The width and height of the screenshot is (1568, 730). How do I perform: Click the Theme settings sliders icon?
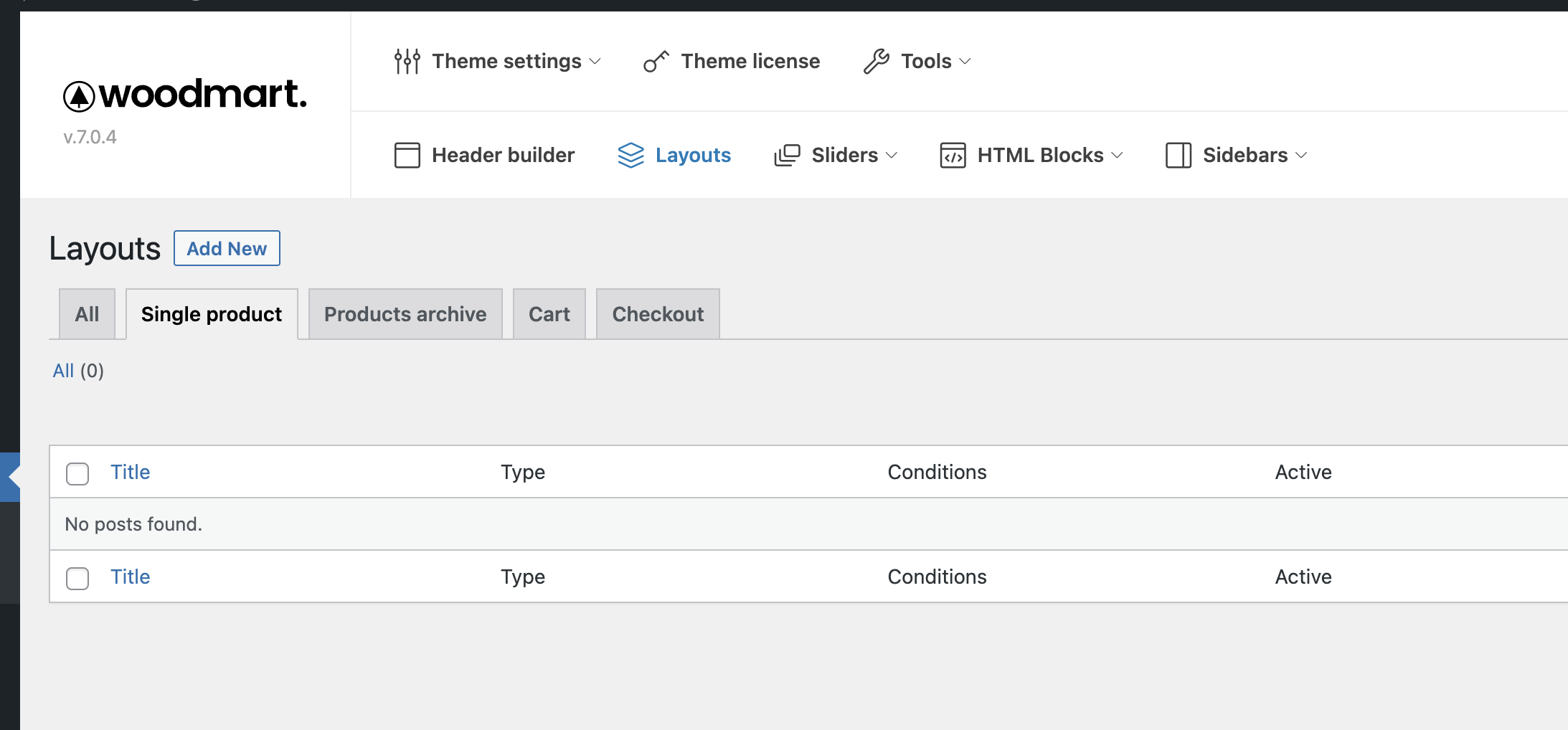point(407,62)
